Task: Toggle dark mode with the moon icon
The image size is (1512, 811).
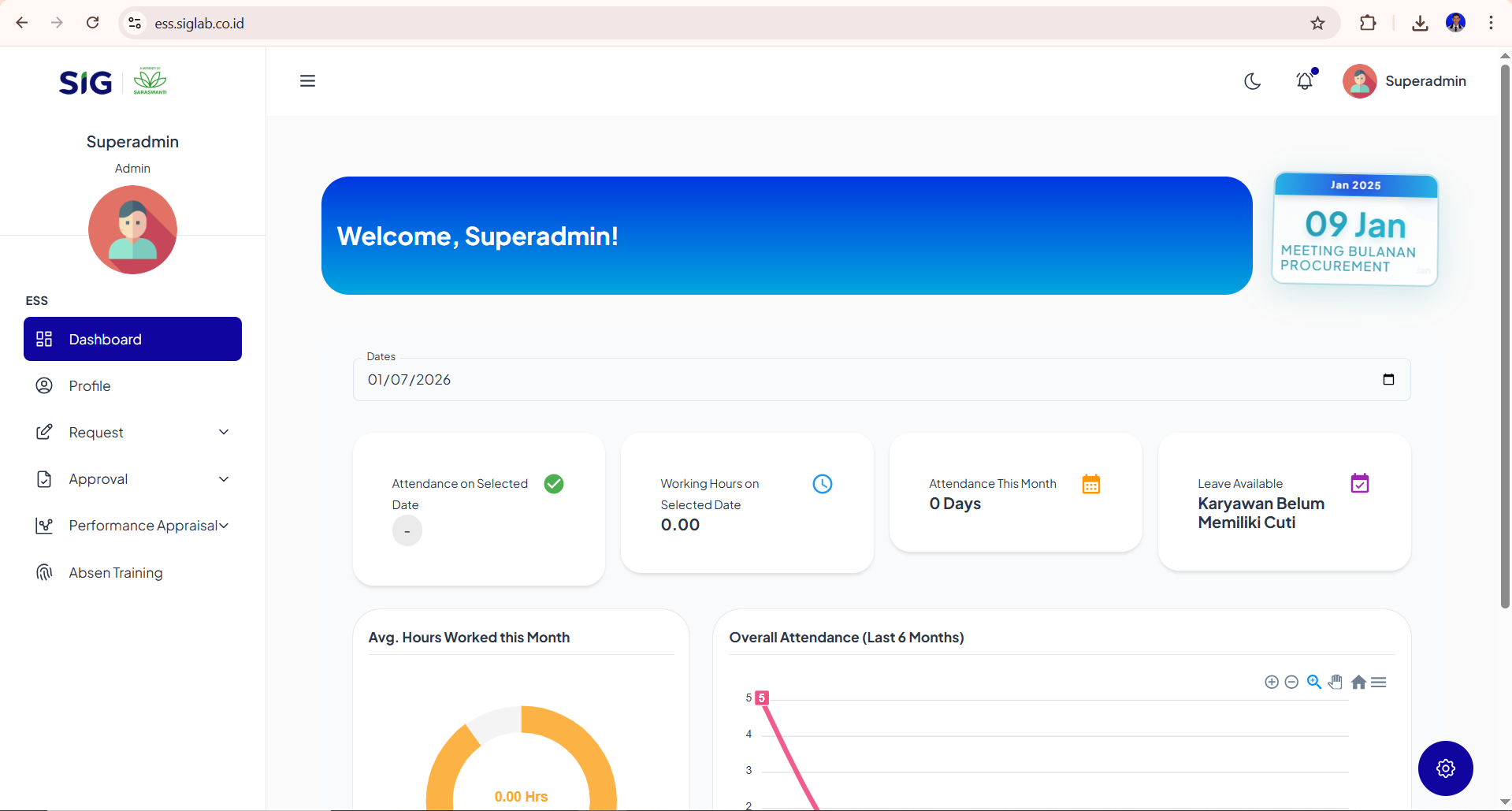Action: (x=1252, y=81)
